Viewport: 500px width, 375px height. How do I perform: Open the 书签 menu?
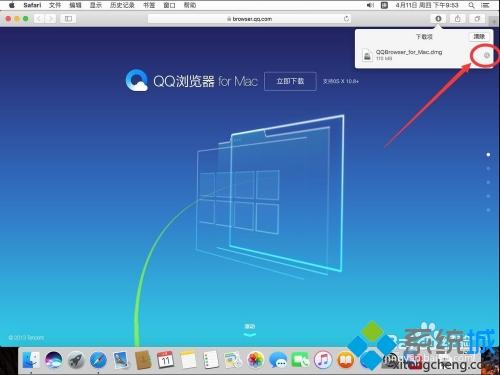[149, 5]
